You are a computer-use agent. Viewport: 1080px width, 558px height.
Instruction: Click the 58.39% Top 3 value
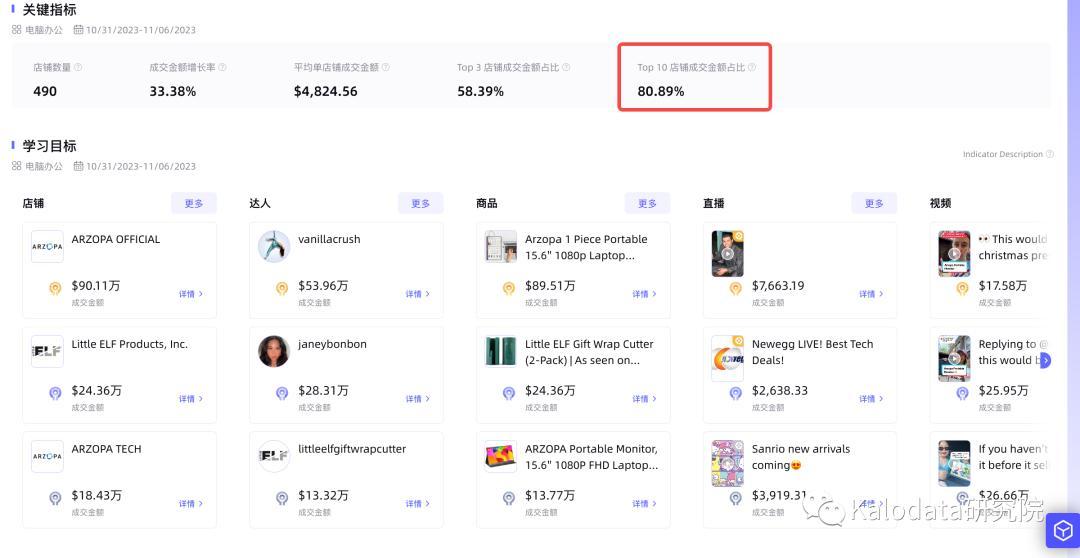pos(480,91)
